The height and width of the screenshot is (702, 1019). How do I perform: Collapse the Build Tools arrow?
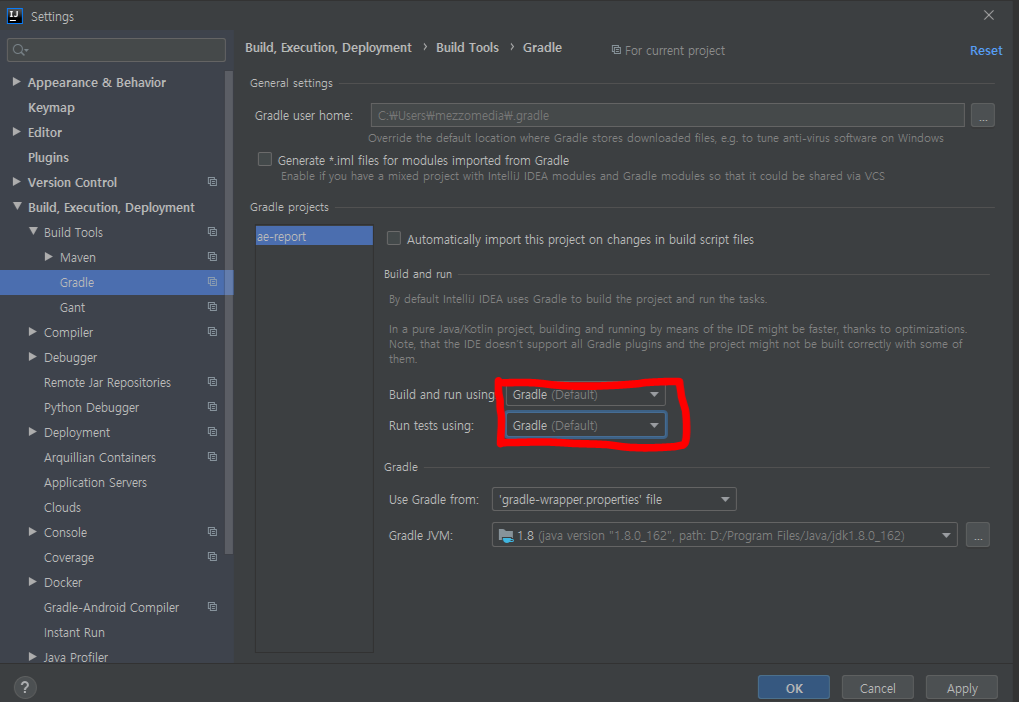point(33,231)
